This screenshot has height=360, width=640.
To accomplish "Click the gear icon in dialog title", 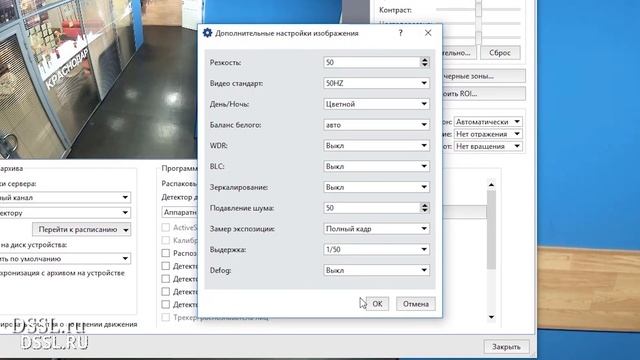I will pos(207,33).
